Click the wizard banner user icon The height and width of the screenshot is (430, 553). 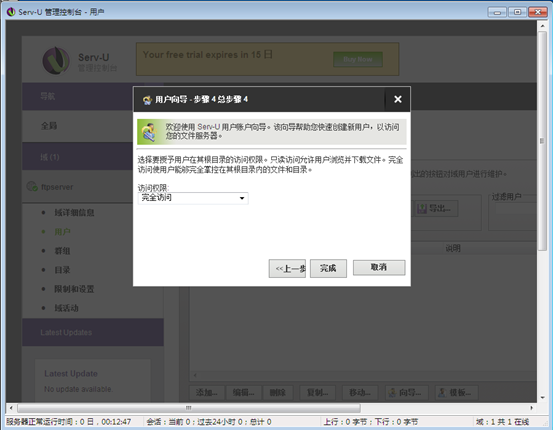pos(150,132)
